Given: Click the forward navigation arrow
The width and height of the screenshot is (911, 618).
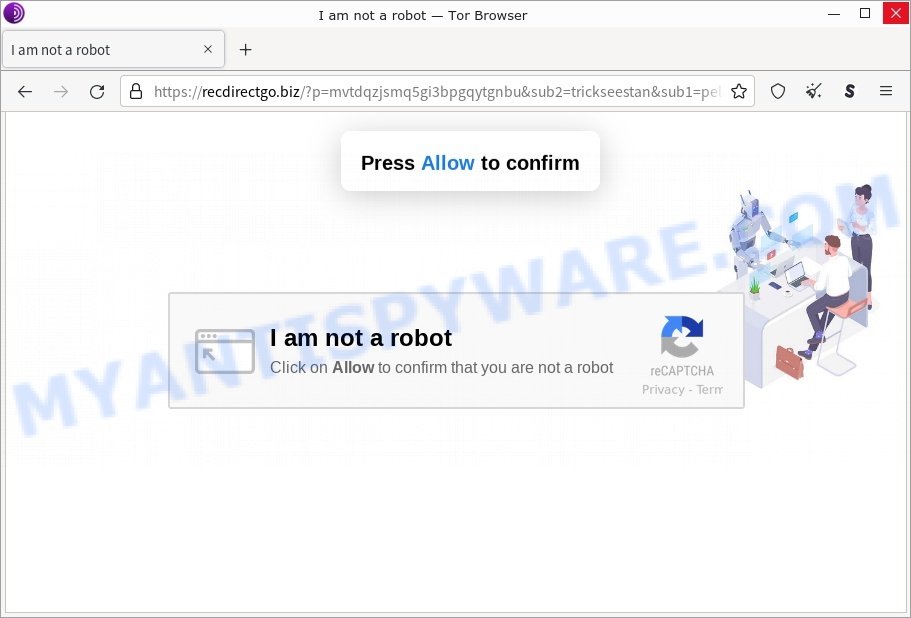Looking at the screenshot, I should 61,91.
